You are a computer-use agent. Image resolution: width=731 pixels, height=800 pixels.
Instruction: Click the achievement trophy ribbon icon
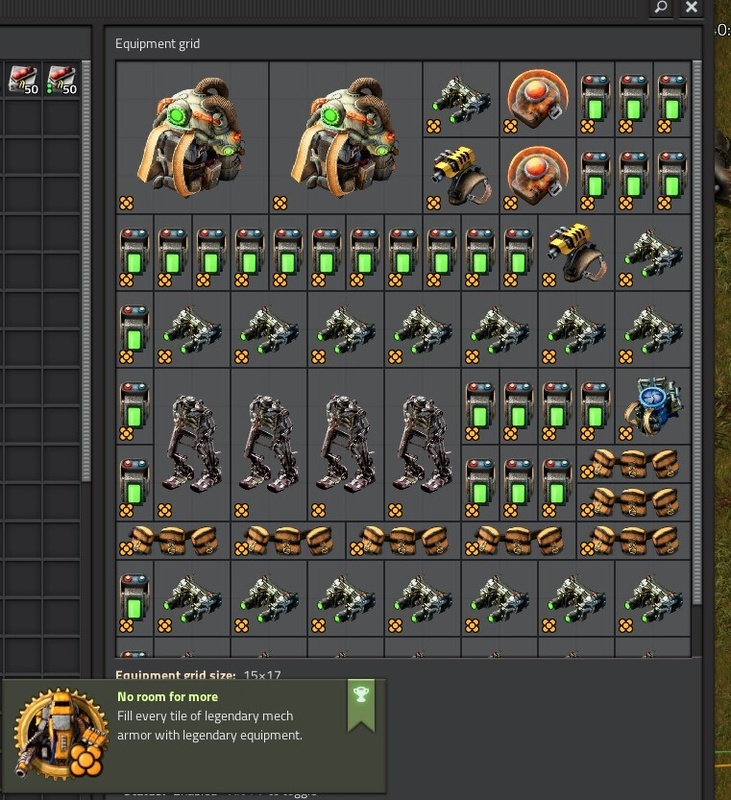[361, 705]
